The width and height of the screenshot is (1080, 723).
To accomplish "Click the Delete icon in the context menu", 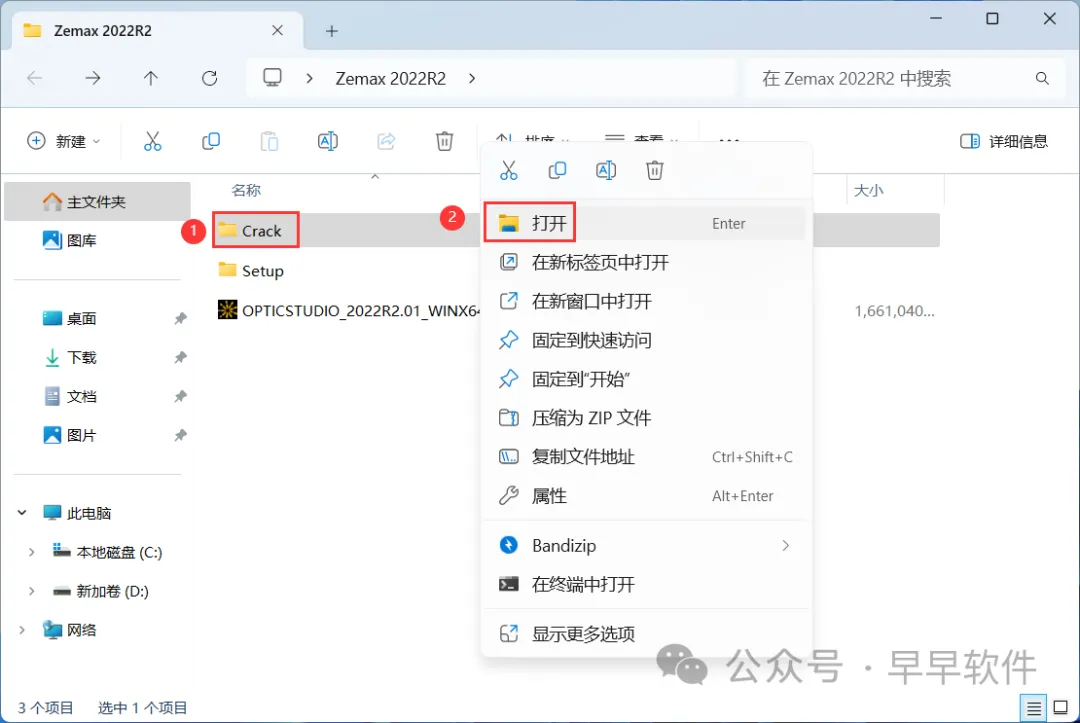I will coord(654,170).
